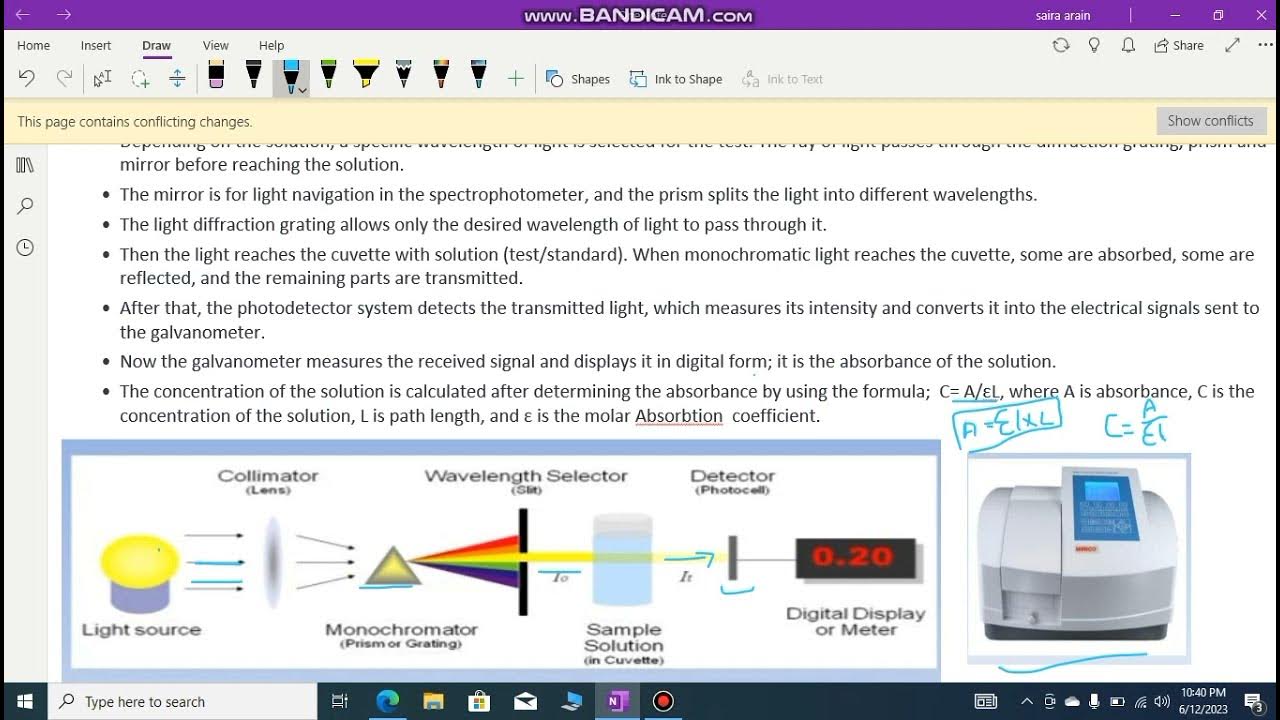Open the Windows Start menu
1280x720 pixels.
(x=24, y=701)
